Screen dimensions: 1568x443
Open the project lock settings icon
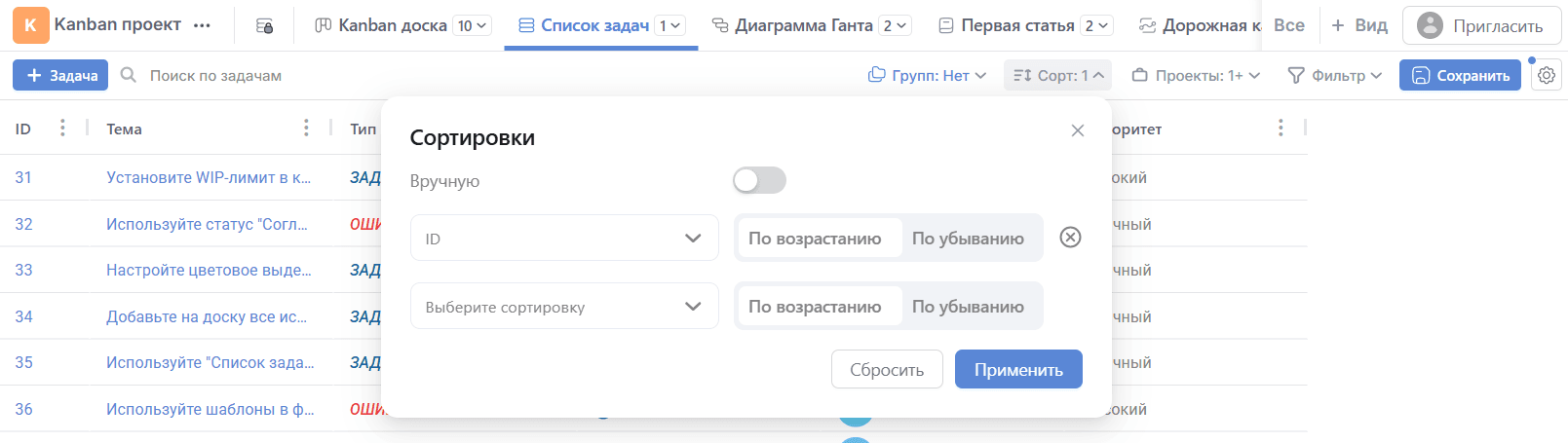(x=264, y=25)
